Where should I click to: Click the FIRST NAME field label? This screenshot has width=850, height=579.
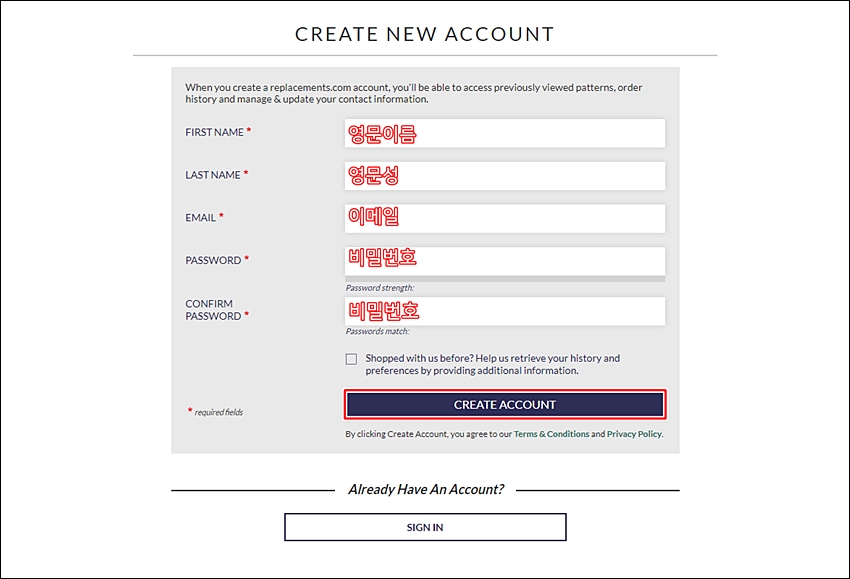pyautogui.click(x=215, y=132)
